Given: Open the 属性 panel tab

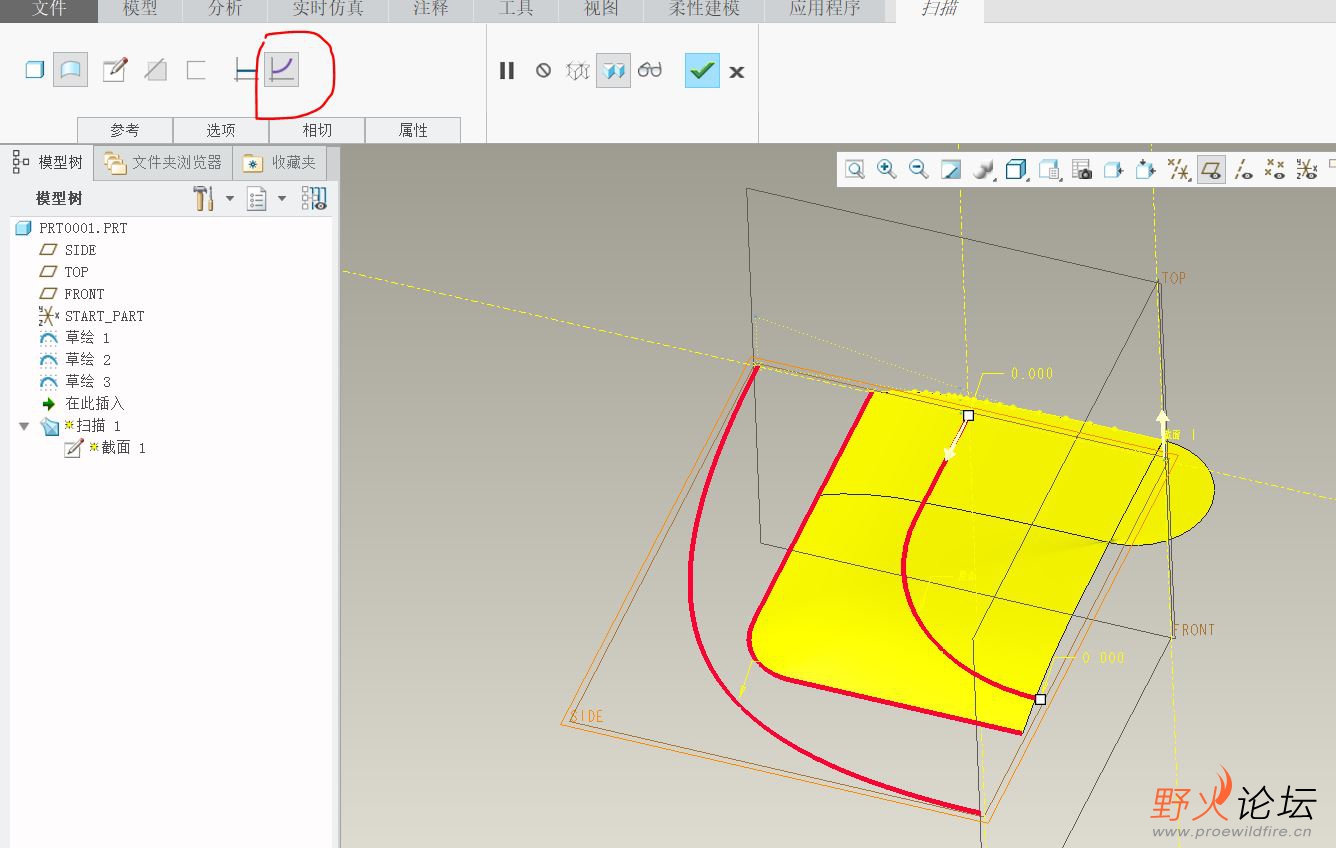Looking at the screenshot, I should pos(413,130).
